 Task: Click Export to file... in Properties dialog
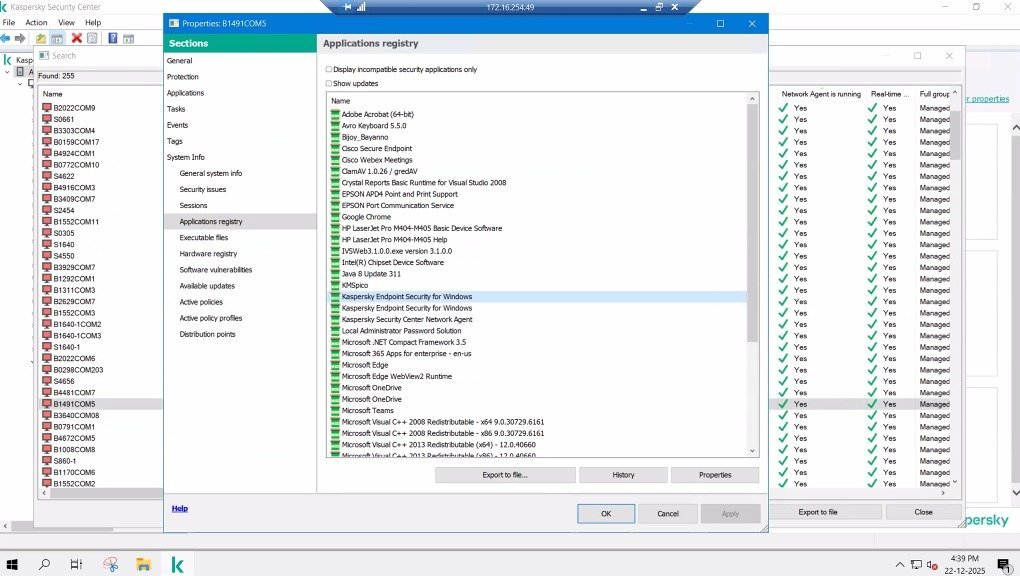click(505, 475)
